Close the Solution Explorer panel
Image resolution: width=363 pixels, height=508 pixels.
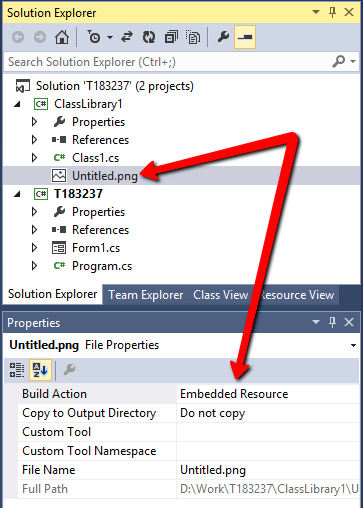click(349, 12)
